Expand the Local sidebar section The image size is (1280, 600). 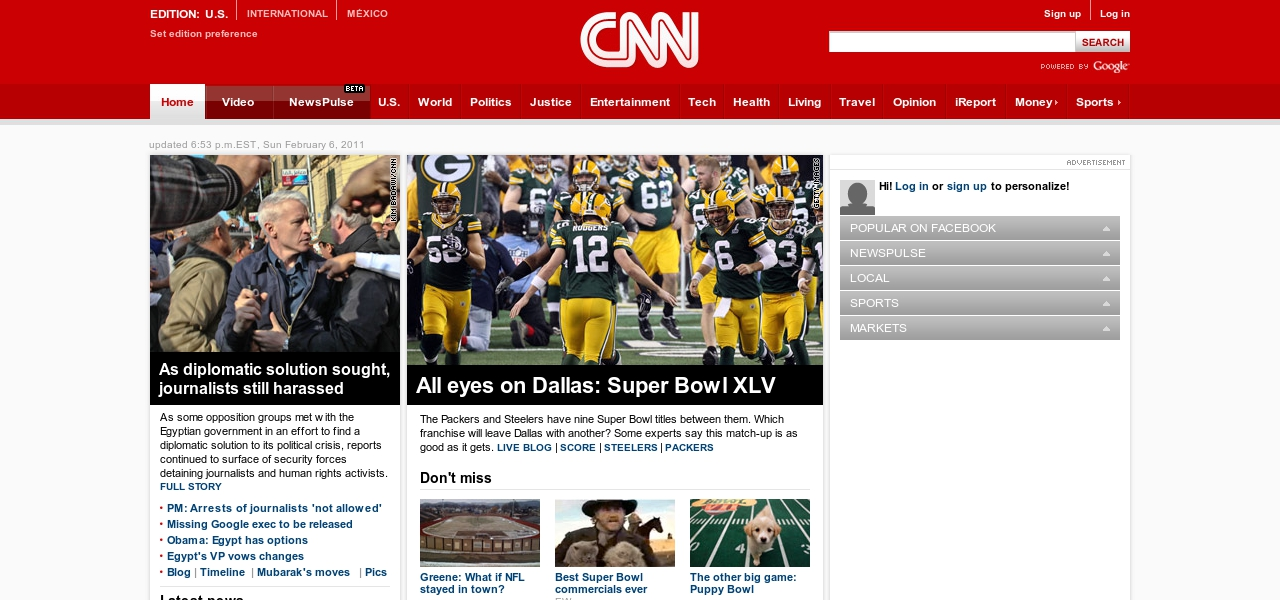coord(979,278)
